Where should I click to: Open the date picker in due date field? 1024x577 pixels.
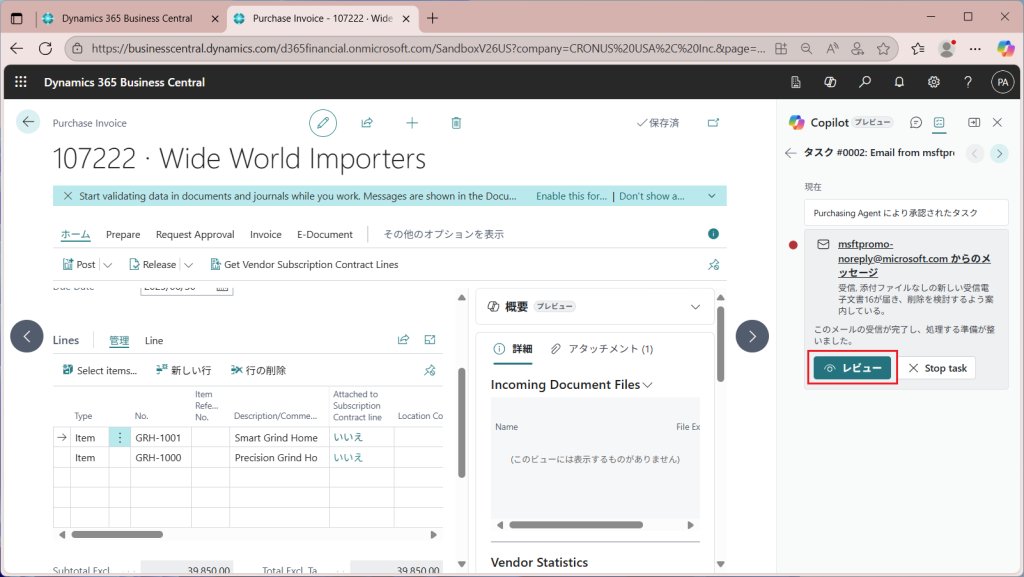pyautogui.click(x=222, y=288)
